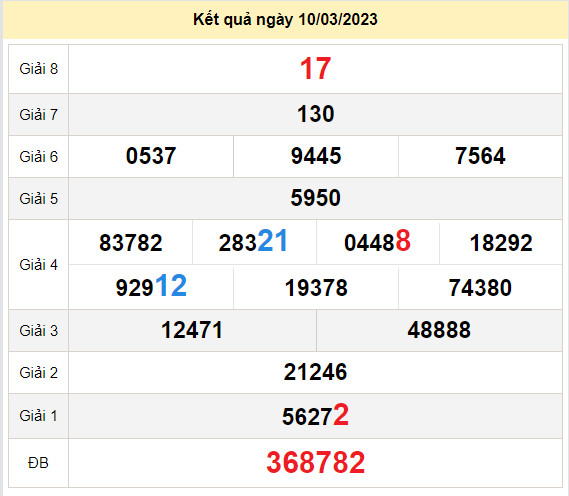Click the Giải 4 number 28321
Screen dimensions: 569x496
(x=253, y=241)
